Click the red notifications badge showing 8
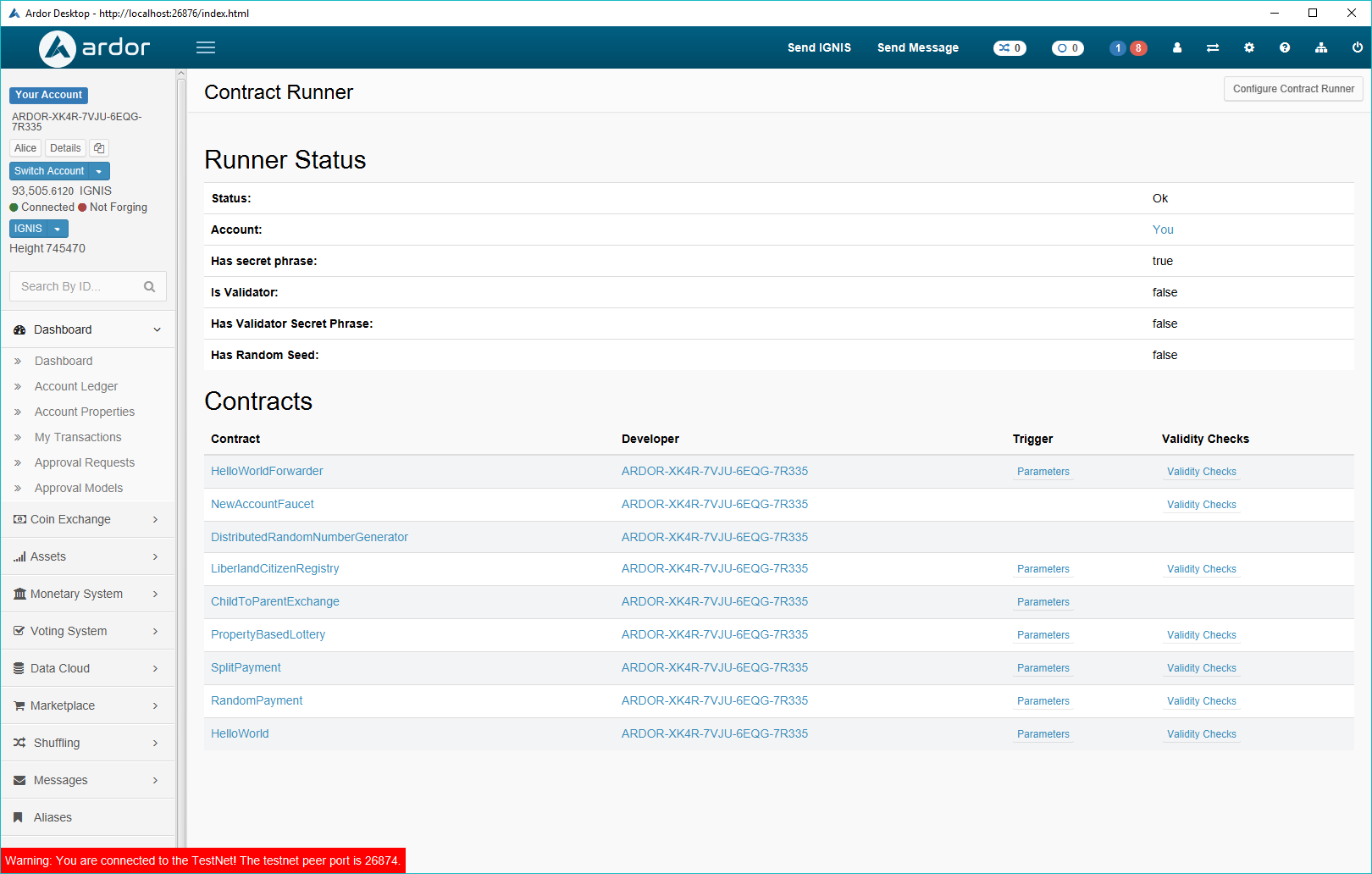This screenshot has height=874, width=1372. pos(1139,48)
